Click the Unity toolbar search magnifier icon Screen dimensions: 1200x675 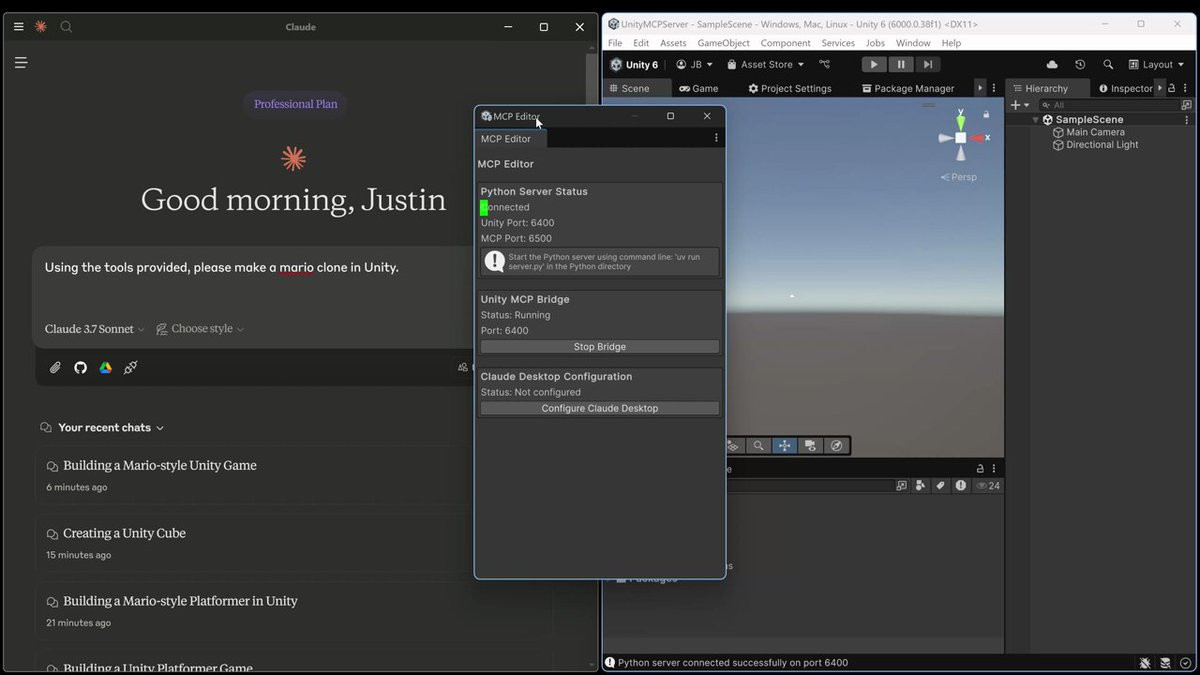[1108, 65]
